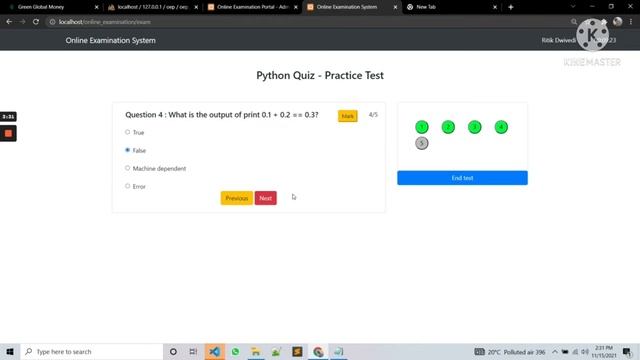Screen dimensions: 640x360
Task: Open the weather widget 20°C Polluted air
Action: click(x=510, y=352)
